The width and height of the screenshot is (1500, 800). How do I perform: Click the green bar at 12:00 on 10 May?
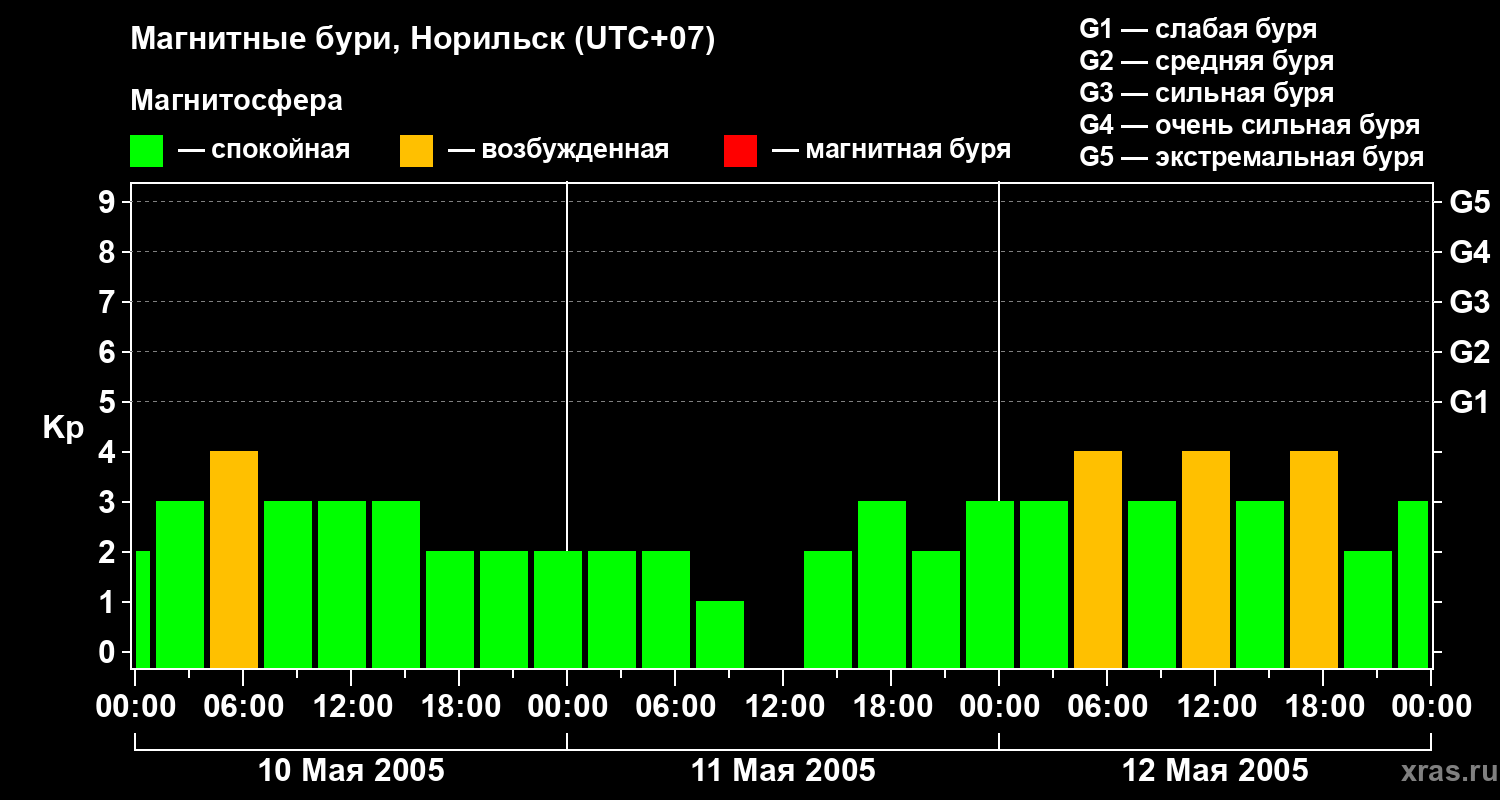[x=342, y=584]
